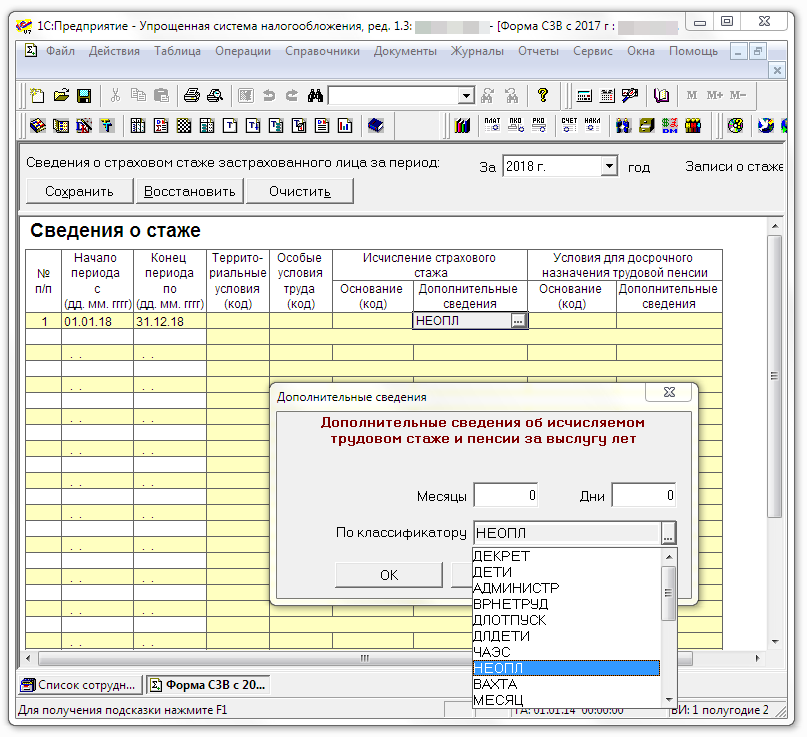Click the Undo arrow icon
Image resolution: width=807 pixels, height=737 pixels.
coord(269,96)
